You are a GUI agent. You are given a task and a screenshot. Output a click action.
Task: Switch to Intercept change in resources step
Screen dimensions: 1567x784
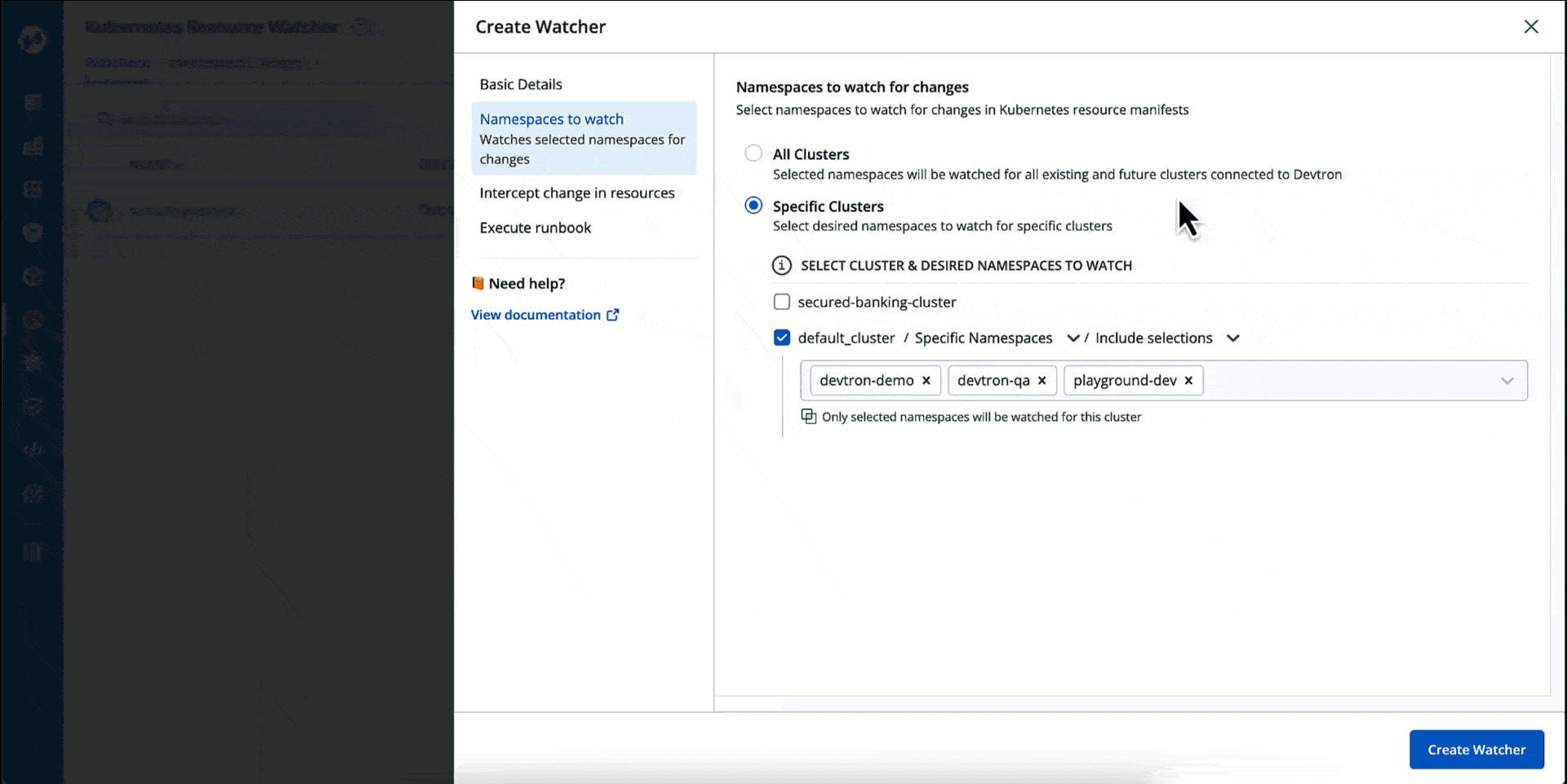(x=577, y=193)
